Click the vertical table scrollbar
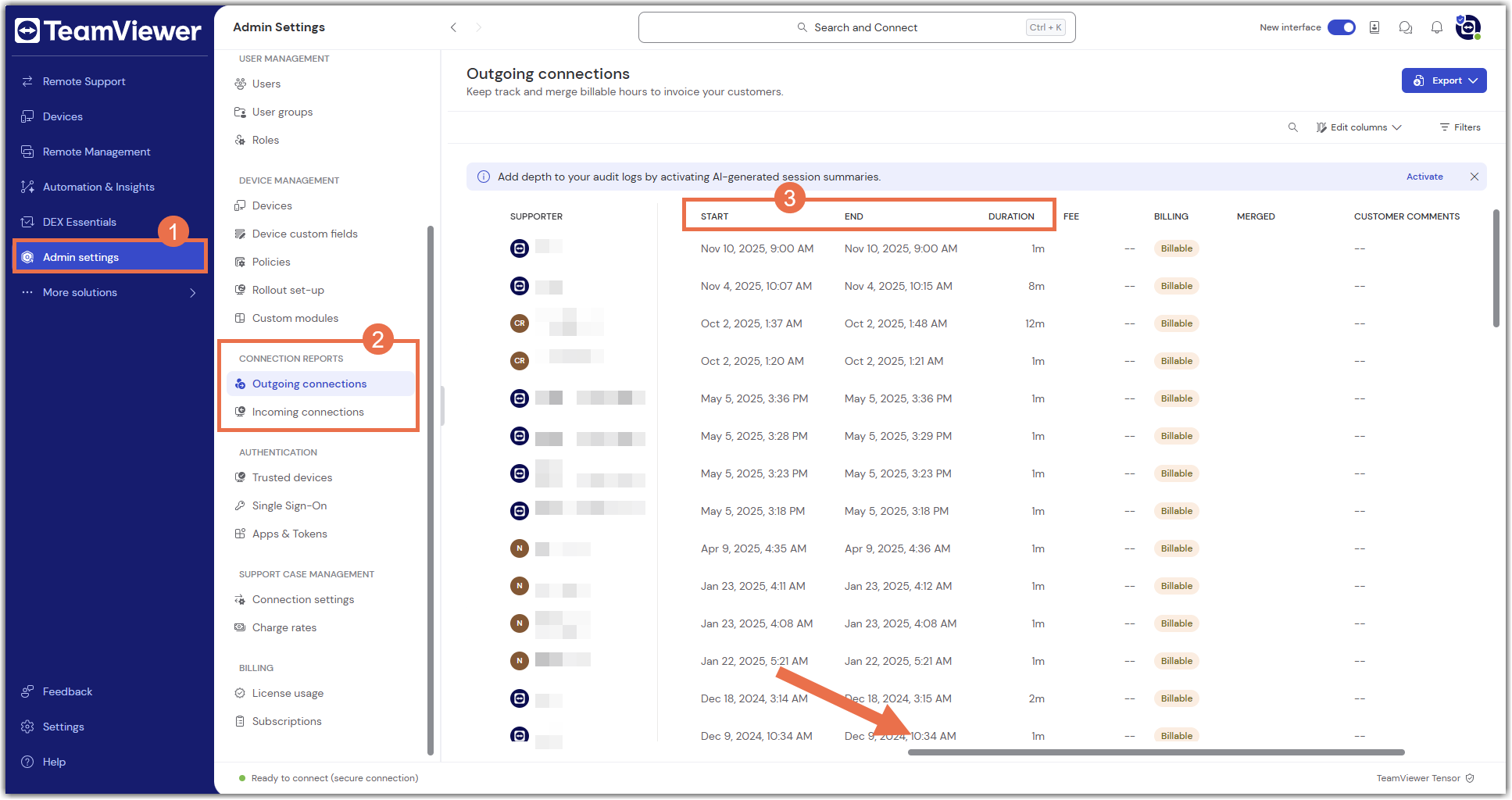This screenshot has height=800, width=1512. [1496, 268]
